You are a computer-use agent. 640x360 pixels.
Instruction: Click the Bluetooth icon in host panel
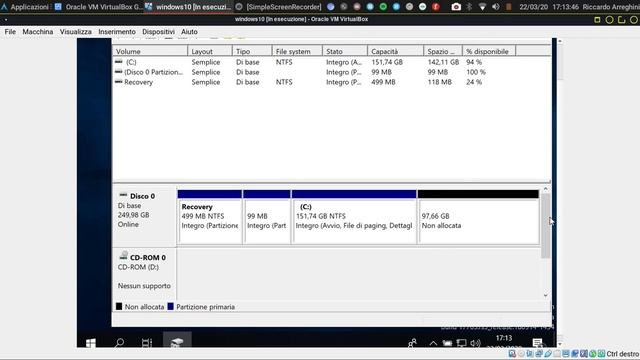tap(469, 7)
